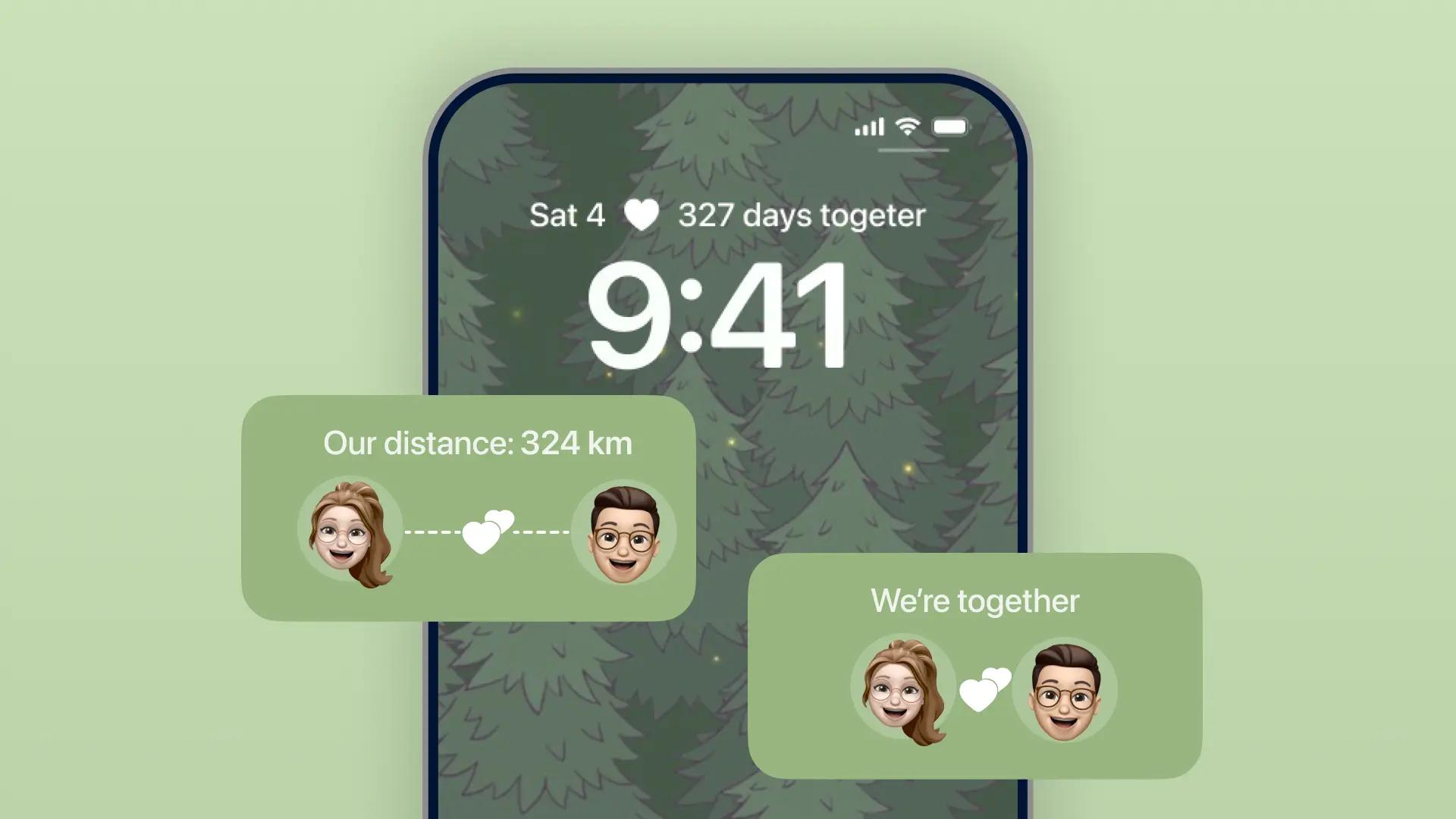Viewport: 1456px width, 819px height.
Task: Select the female Memoji avatar icon
Action: pyautogui.click(x=351, y=530)
